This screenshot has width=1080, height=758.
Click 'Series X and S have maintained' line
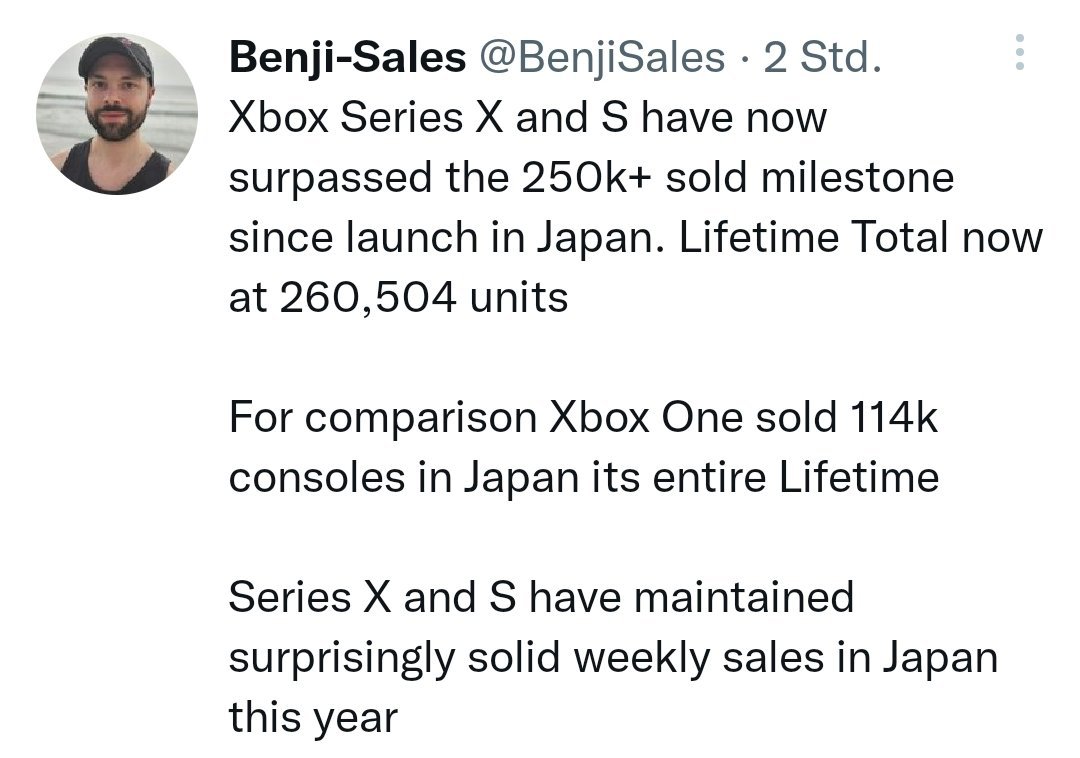click(541, 597)
